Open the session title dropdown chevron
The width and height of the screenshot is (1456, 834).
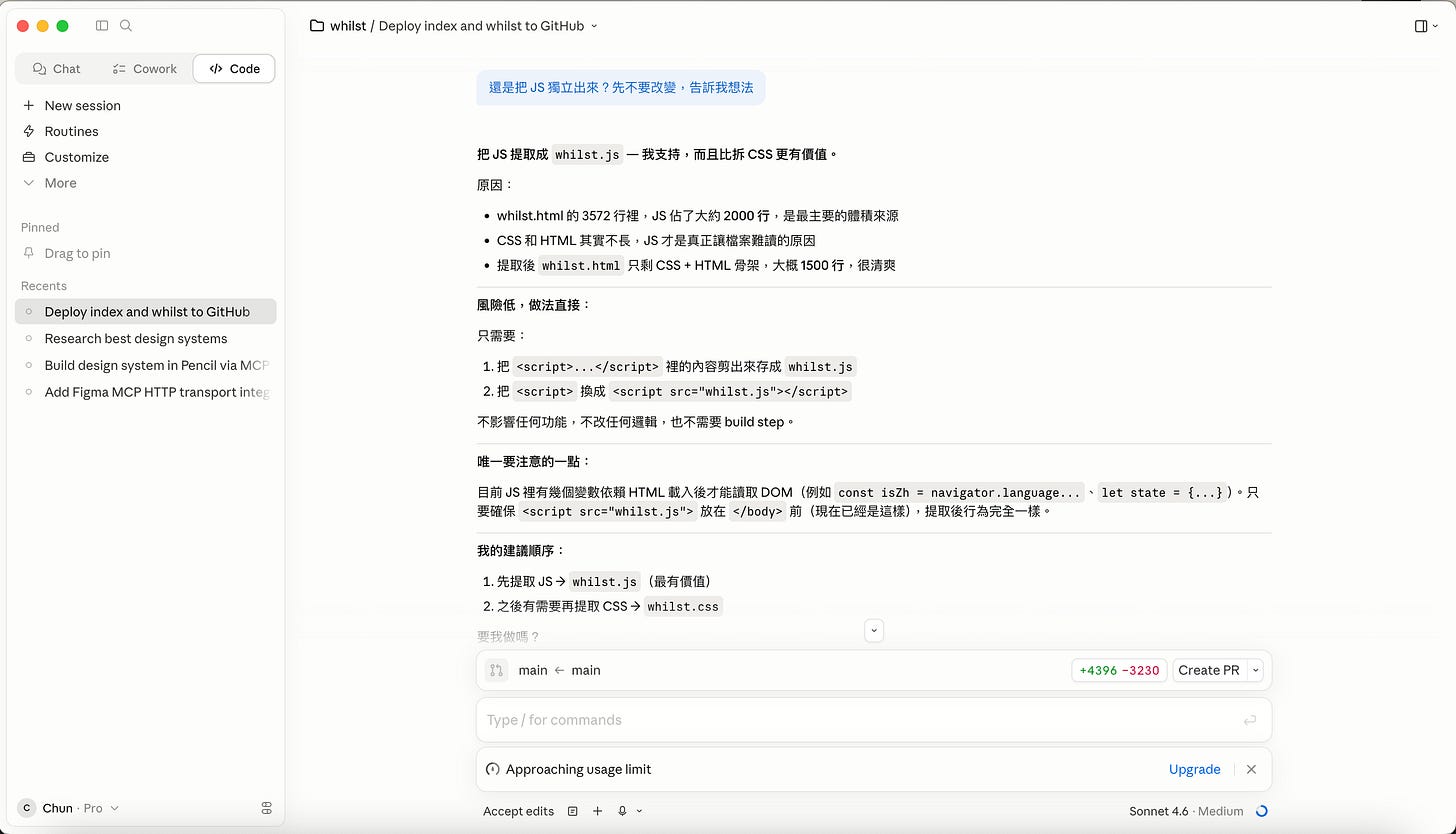(x=594, y=26)
